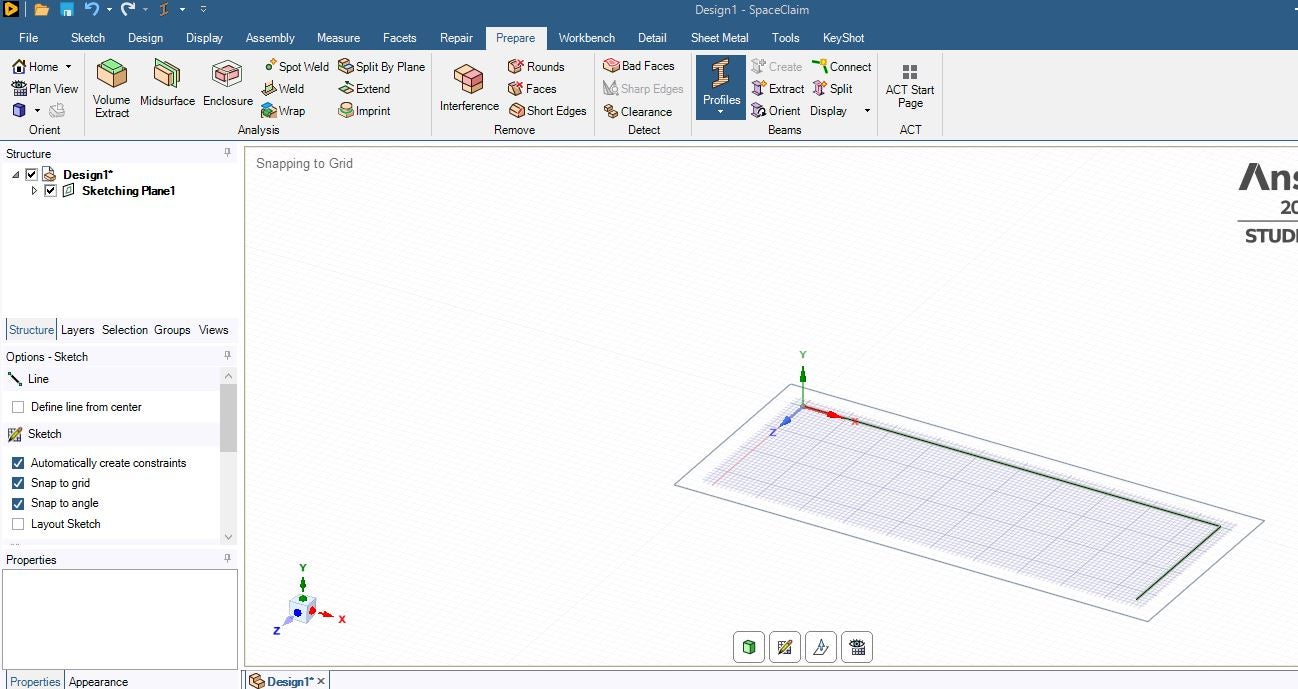This screenshot has width=1298, height=689.
Task: Close the Design1 document tab
Action: [321, 681]
